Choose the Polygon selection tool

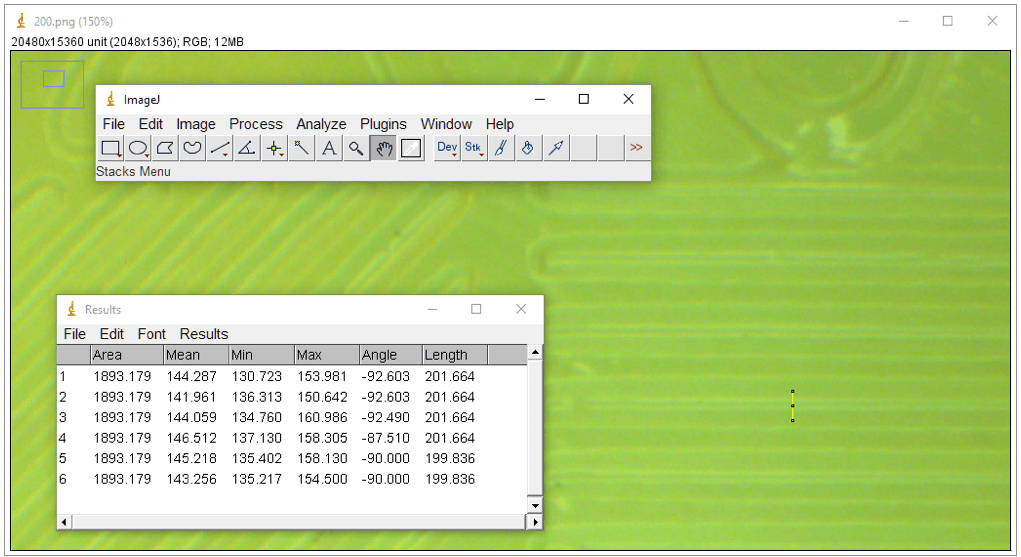165,149
